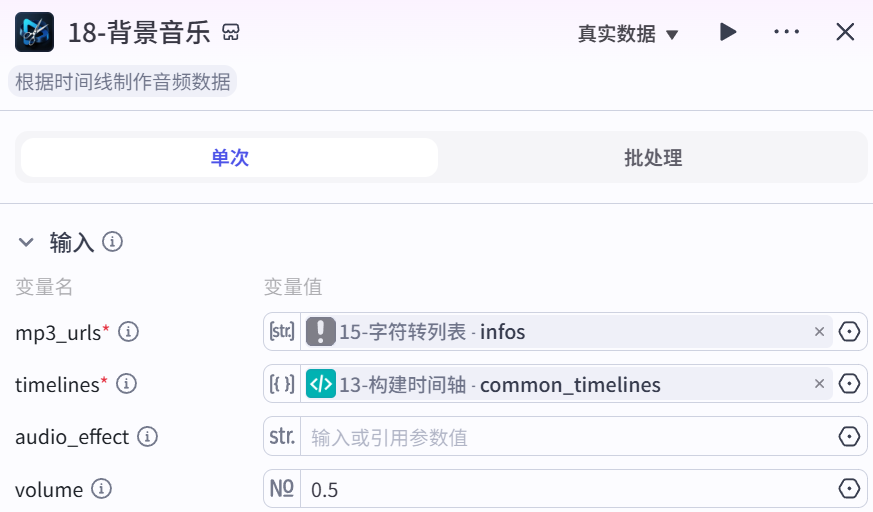Open reference picker for audio_effect field
The image size is (873, 512).
849,436
